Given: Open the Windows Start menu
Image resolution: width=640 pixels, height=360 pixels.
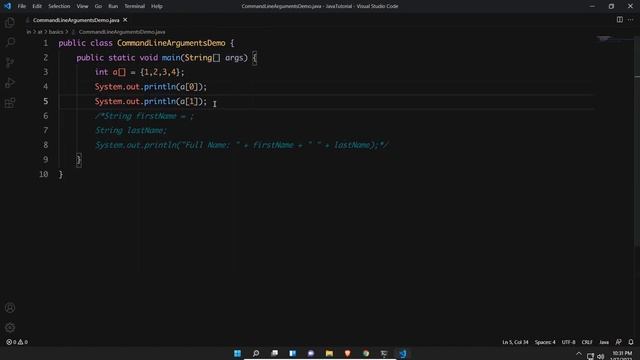Looking at the screenshot, I should pyautogui.click(x=237, y=353).
